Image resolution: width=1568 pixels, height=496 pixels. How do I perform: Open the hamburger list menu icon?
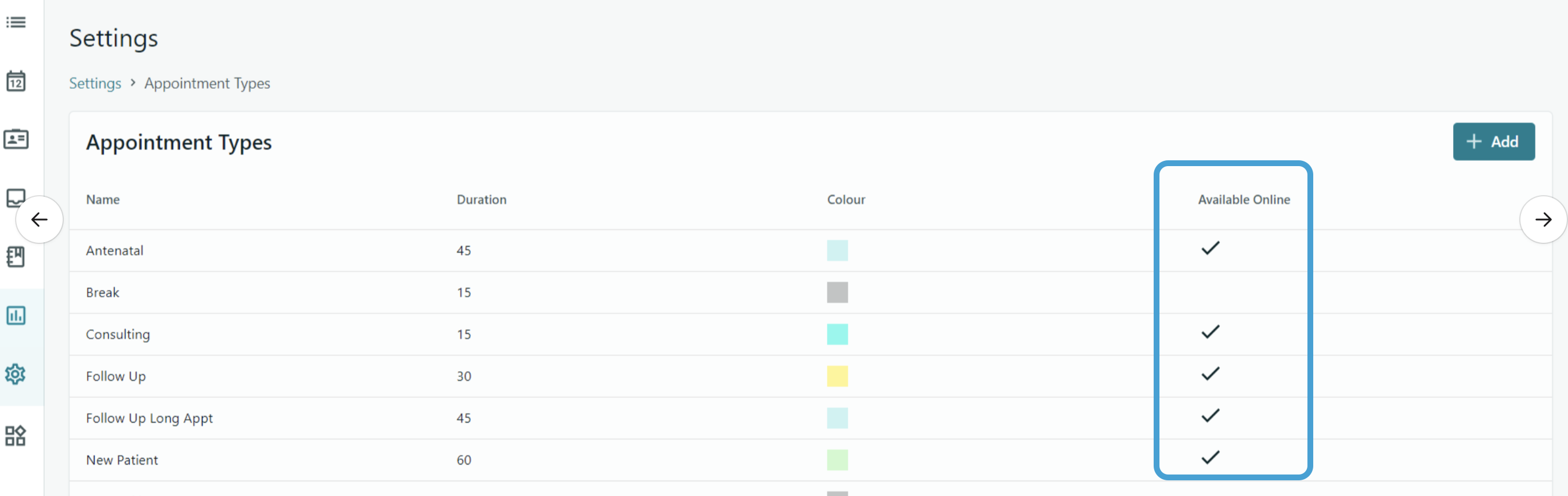click(16, 23)
